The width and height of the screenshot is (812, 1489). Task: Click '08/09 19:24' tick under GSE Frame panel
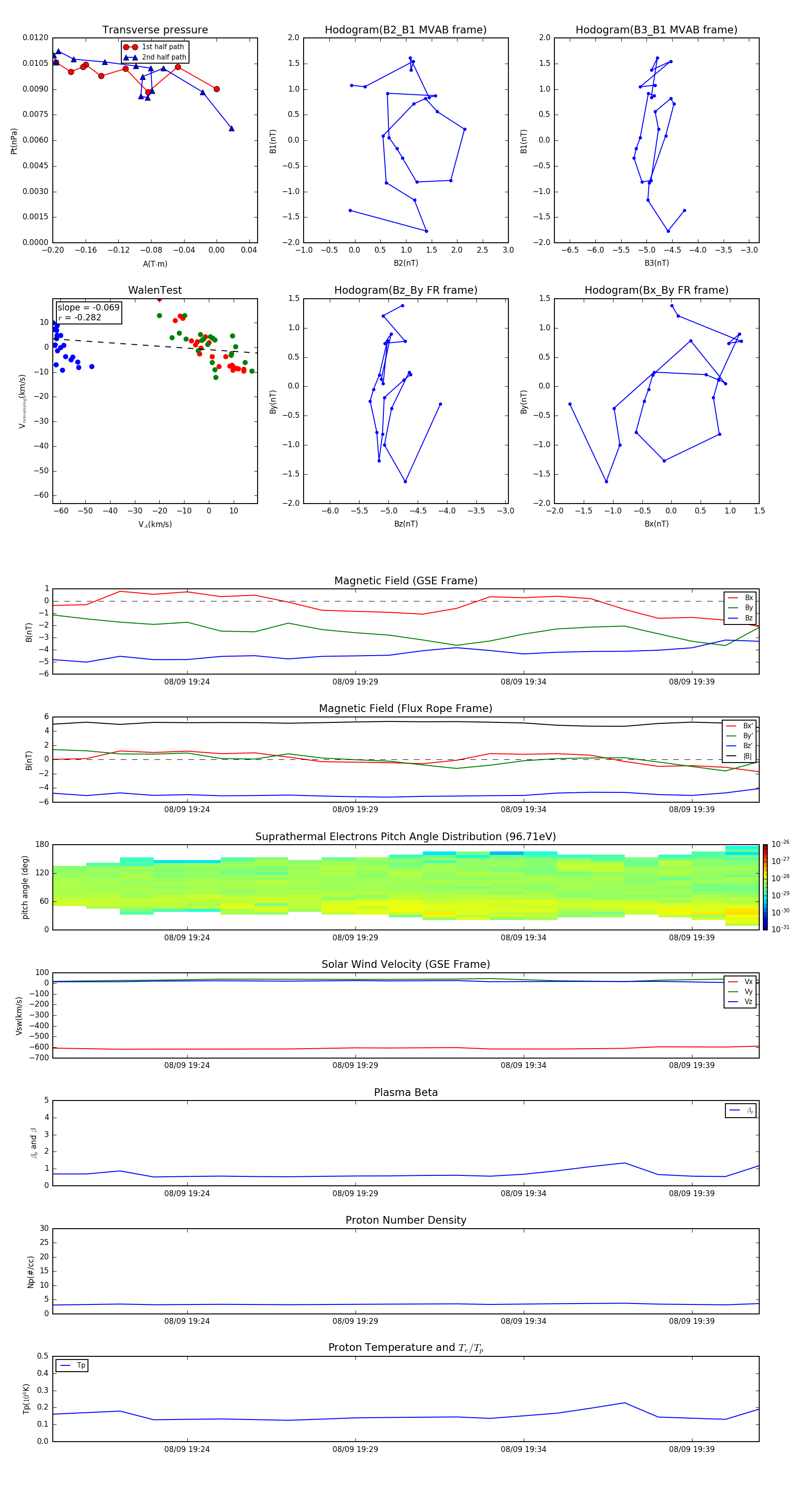point(187,682)
